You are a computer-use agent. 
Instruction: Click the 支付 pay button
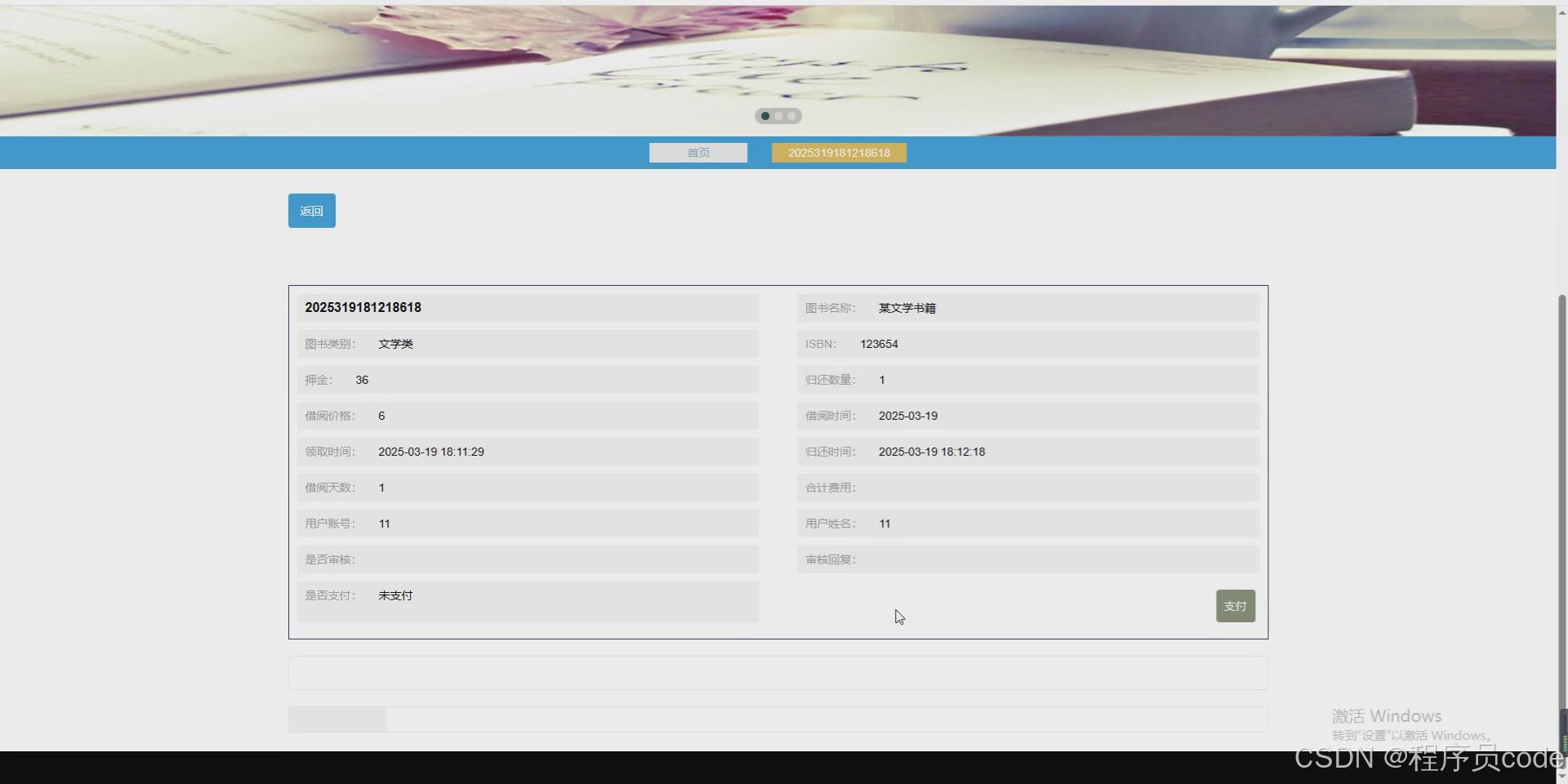[x=1235, y=606]
